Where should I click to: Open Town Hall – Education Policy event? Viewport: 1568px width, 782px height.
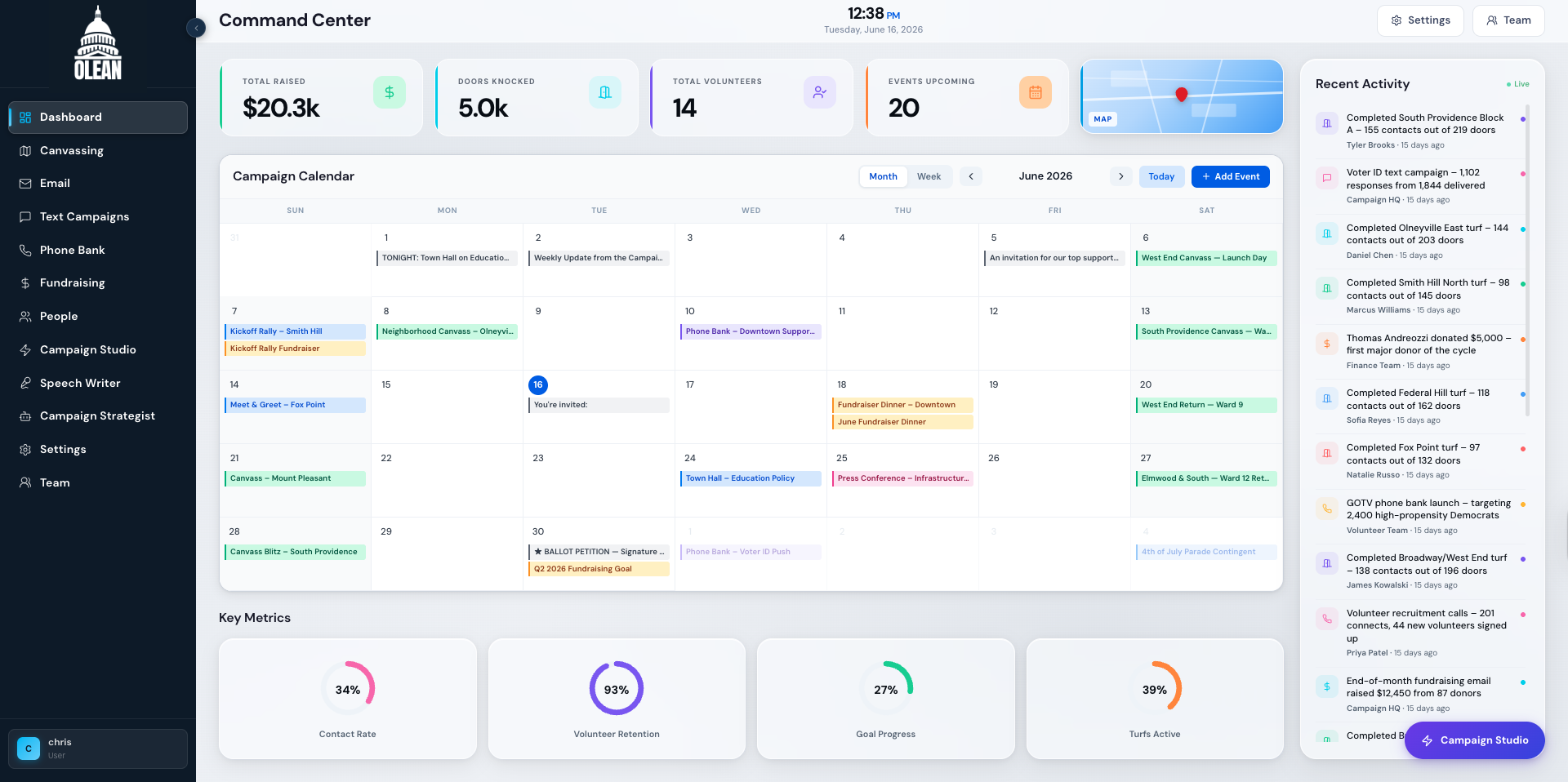coord(751,478)
